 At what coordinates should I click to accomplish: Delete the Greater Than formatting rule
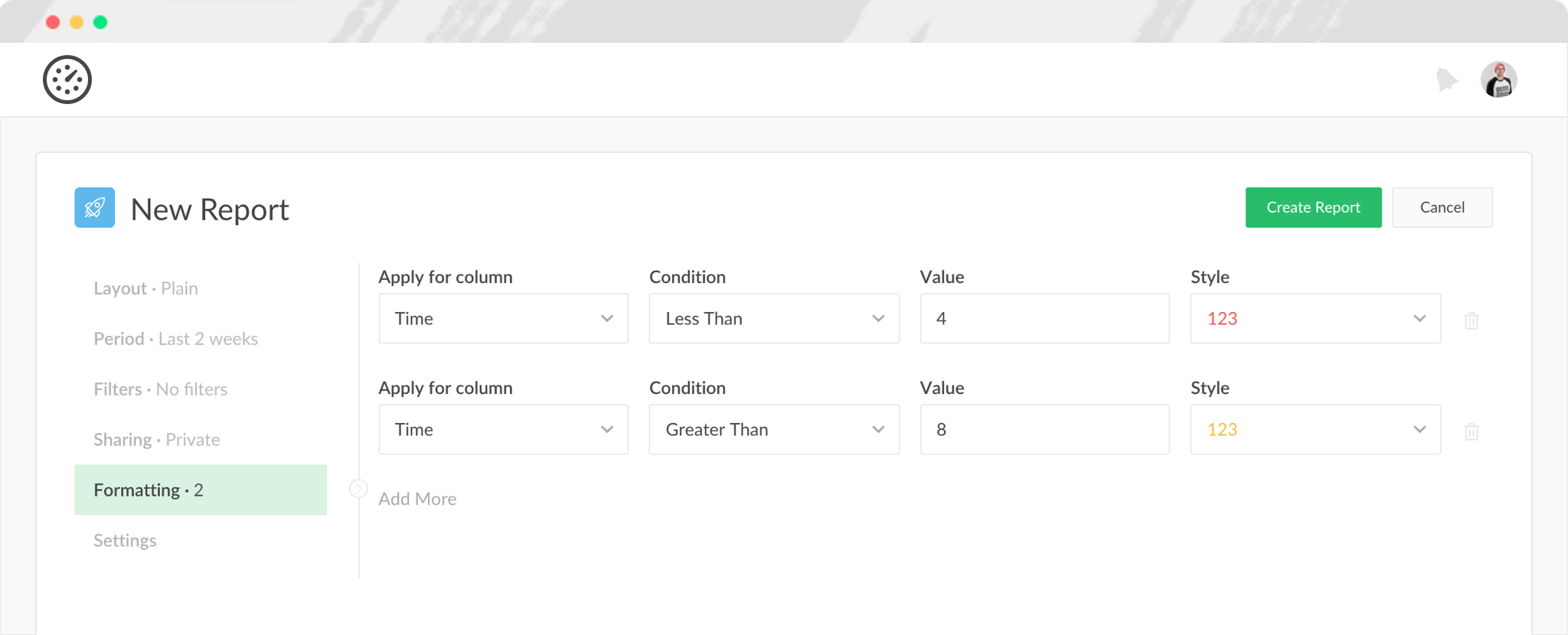[1472, 431]
